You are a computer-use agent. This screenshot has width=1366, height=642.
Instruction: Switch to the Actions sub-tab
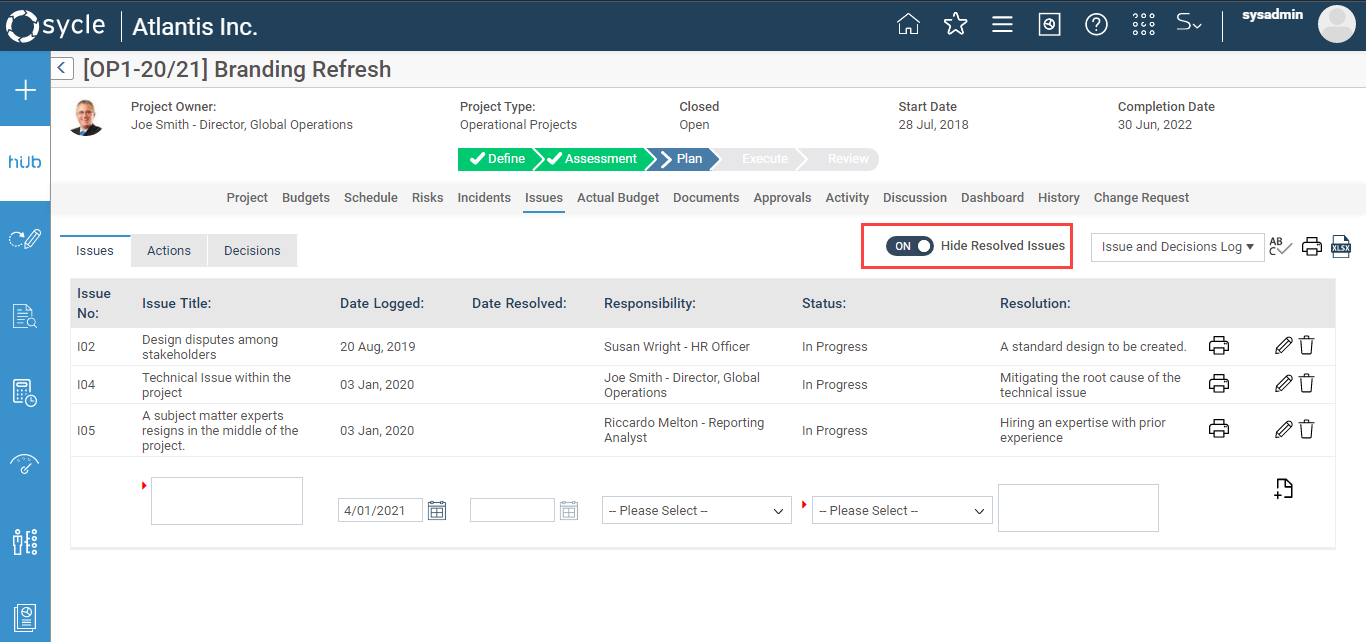click(169, 251)
